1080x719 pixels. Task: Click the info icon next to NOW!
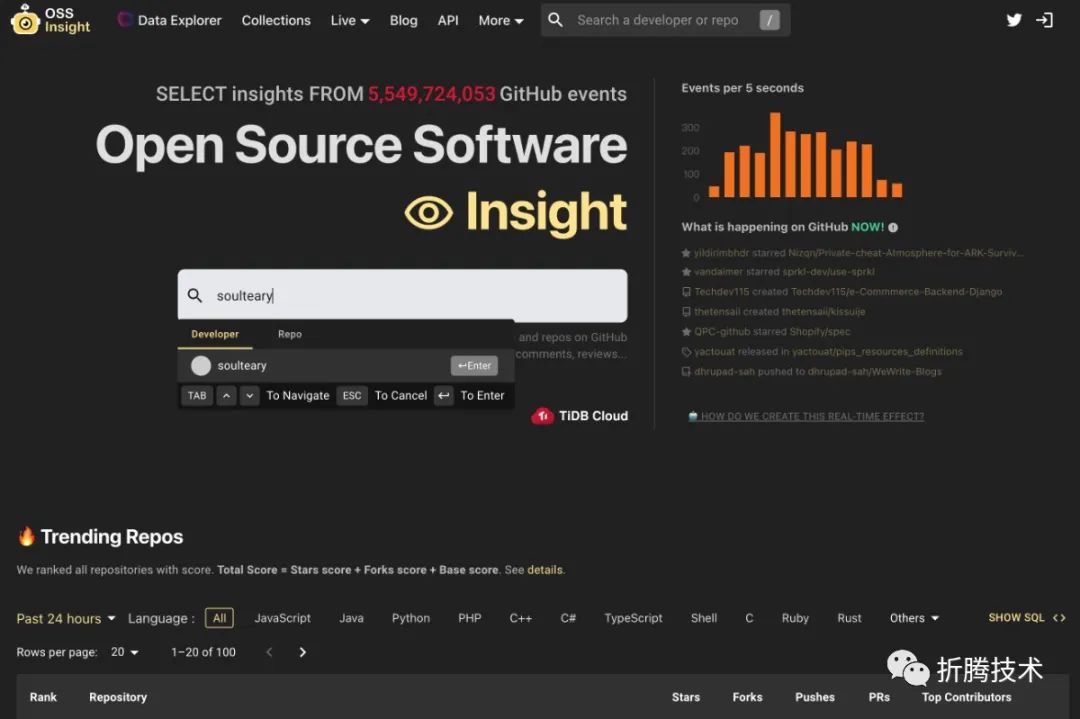[x=893, y=227]
